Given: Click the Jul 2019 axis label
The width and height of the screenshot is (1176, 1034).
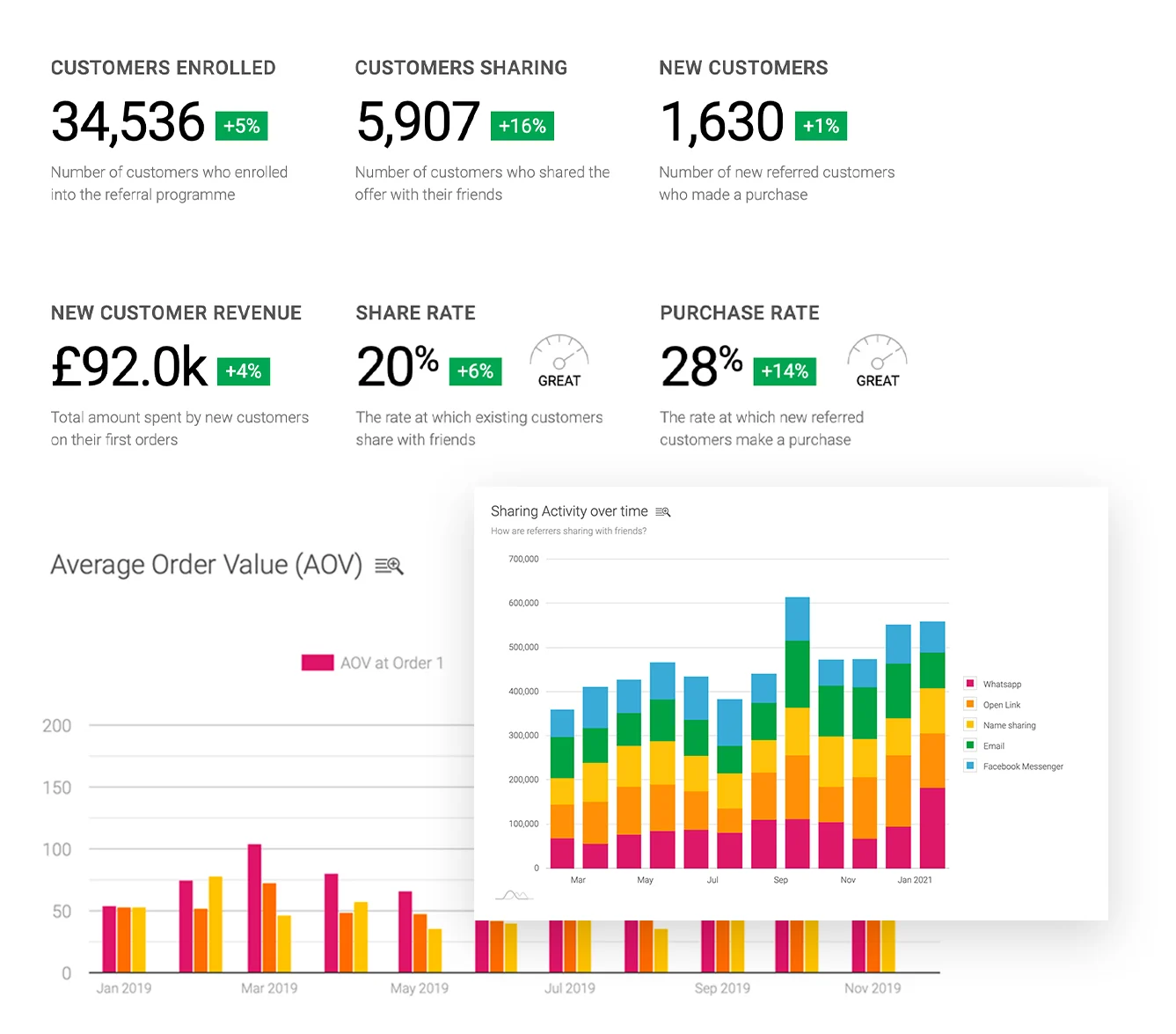Looking at the screenshot, I should [570, 988].
